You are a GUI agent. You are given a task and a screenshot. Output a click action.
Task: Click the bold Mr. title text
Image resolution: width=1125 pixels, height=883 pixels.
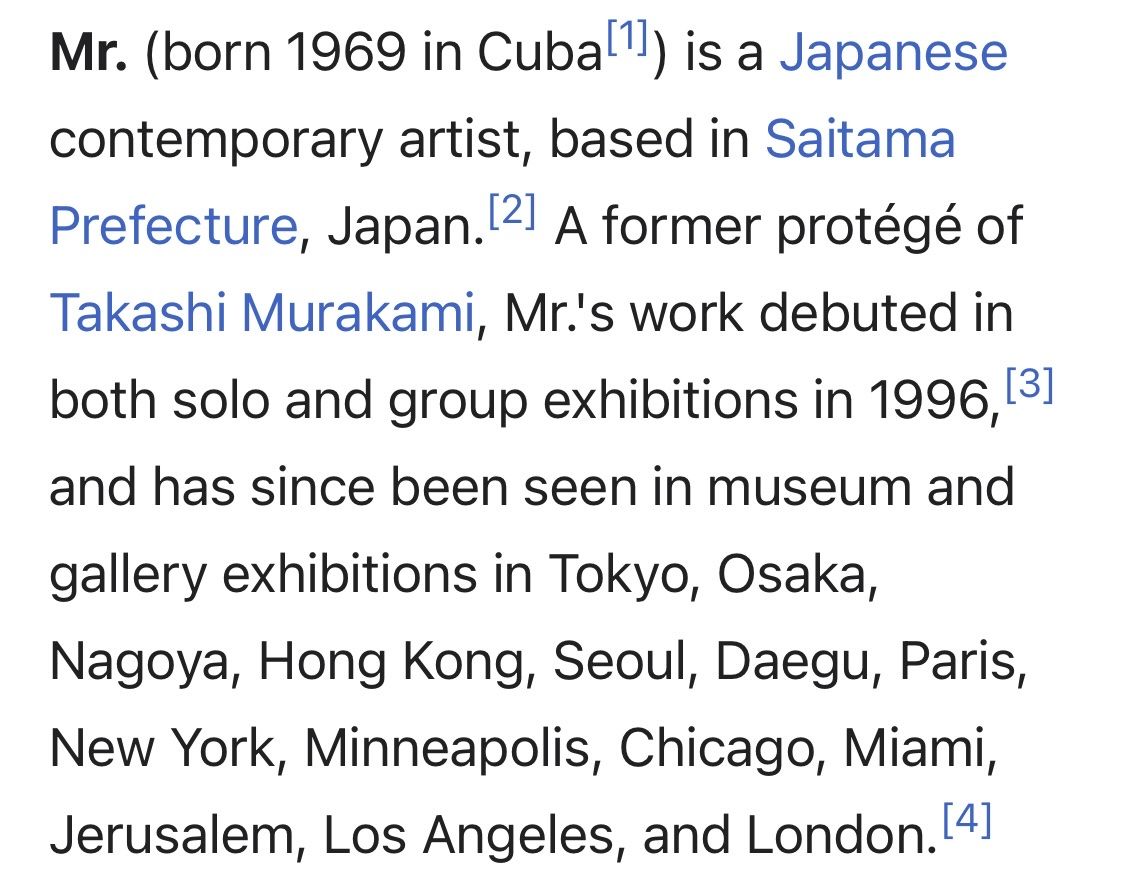pos(89,53)
